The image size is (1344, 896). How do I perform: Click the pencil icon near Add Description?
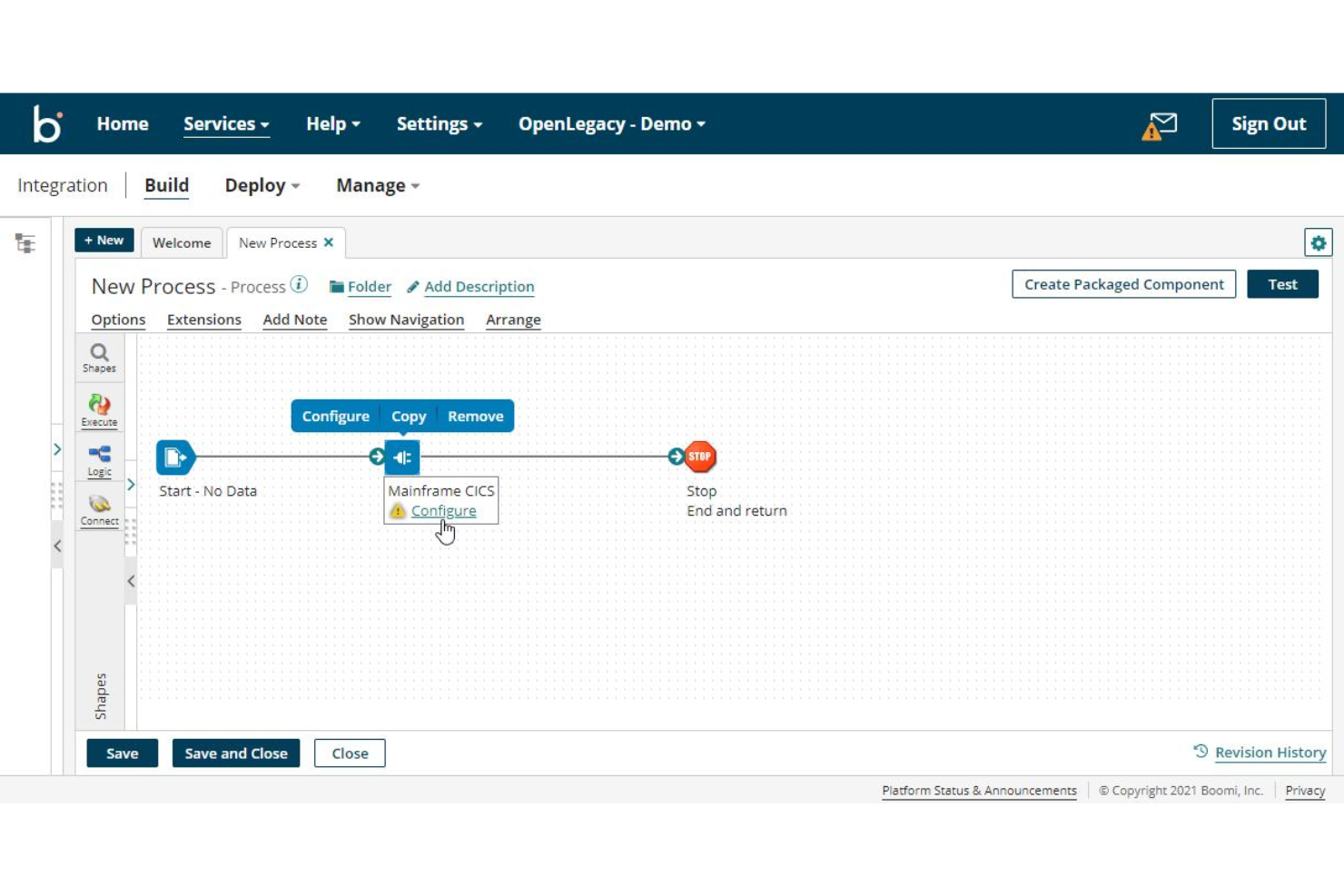(413, 287)
